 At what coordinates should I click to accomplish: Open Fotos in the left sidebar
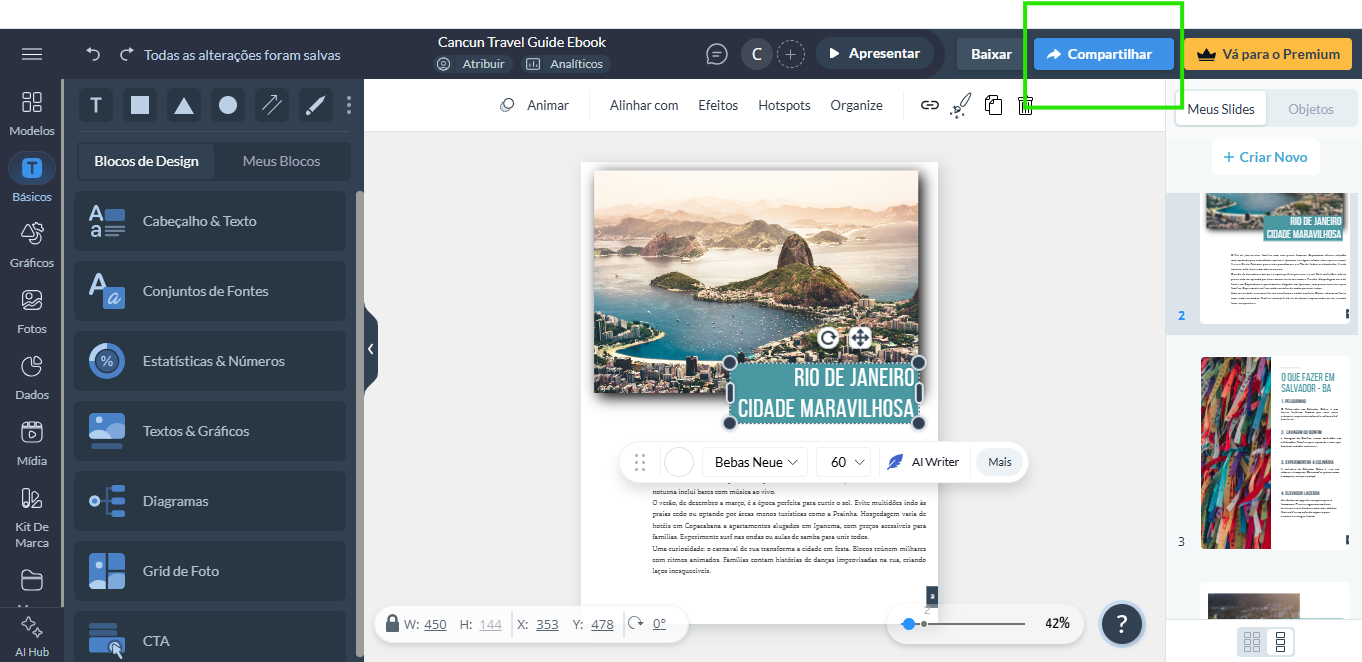[32, 311]
